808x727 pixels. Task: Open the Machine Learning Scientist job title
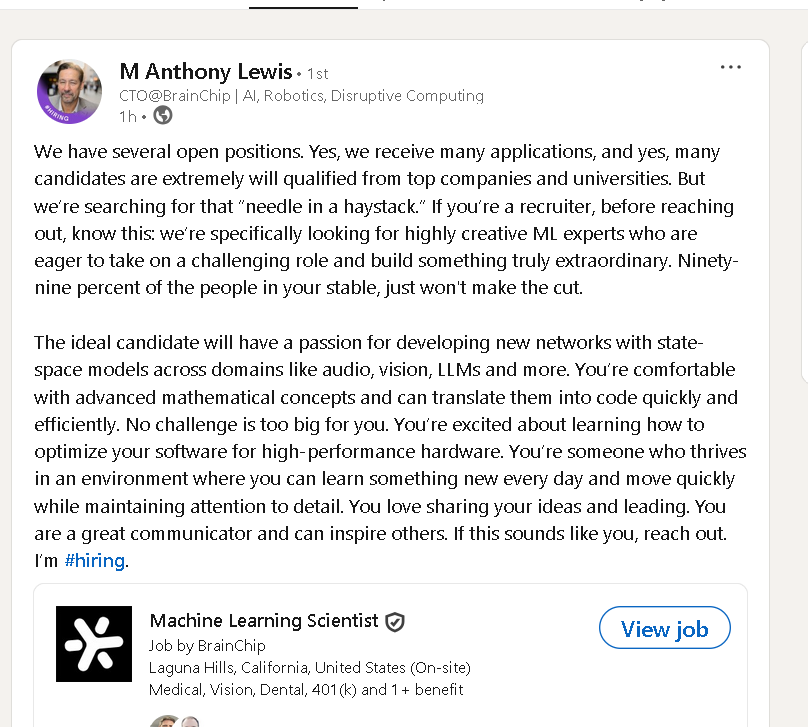pyautogui.click(x=264, y=620)
